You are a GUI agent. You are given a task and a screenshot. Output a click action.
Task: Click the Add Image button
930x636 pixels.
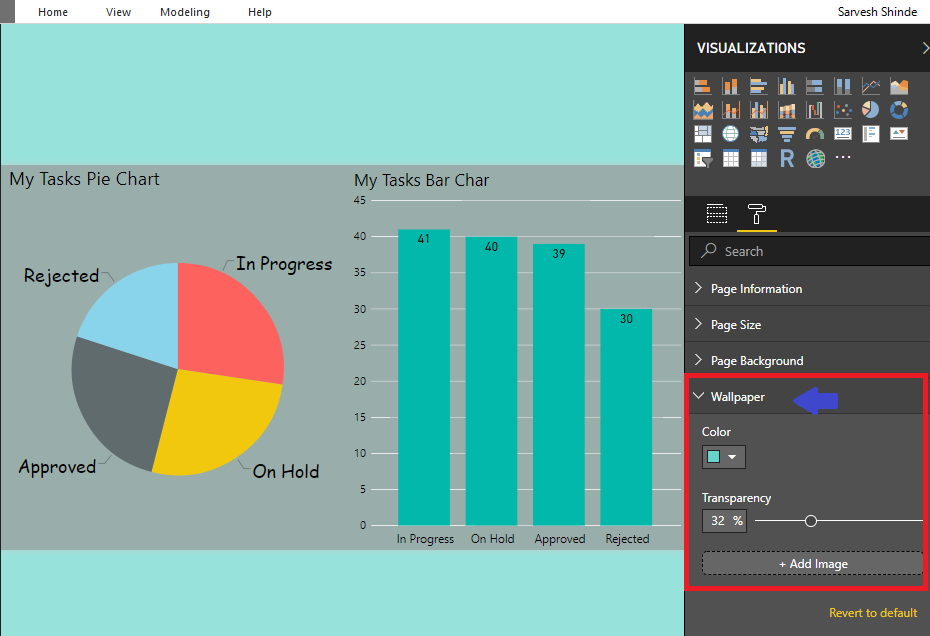tap(812, 563)
